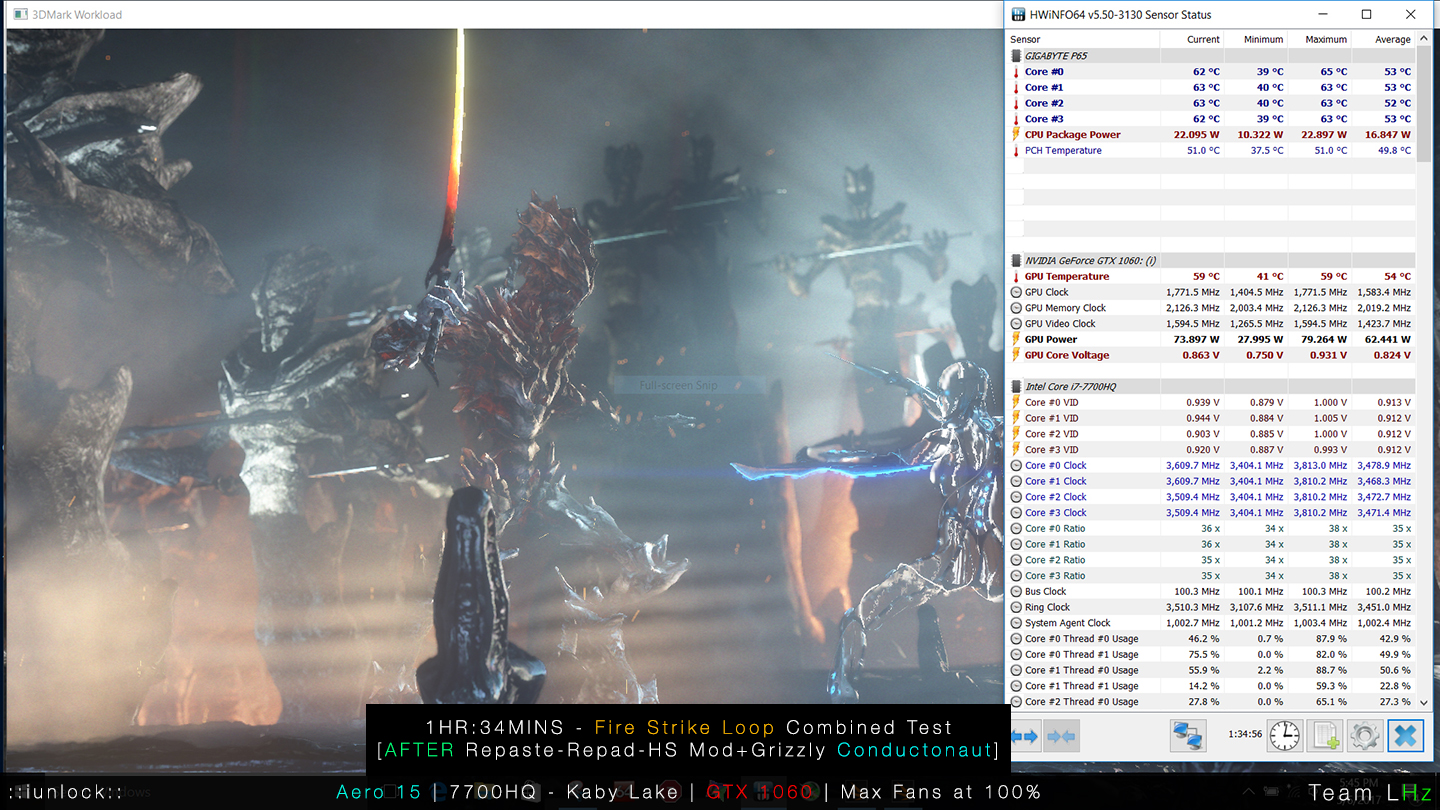Open the remote network monitoring icon

point(1188,737)
